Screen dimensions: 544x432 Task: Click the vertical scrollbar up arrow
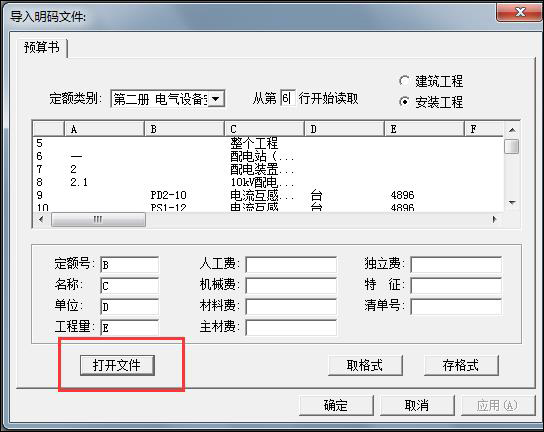click(x=512, y=130)
